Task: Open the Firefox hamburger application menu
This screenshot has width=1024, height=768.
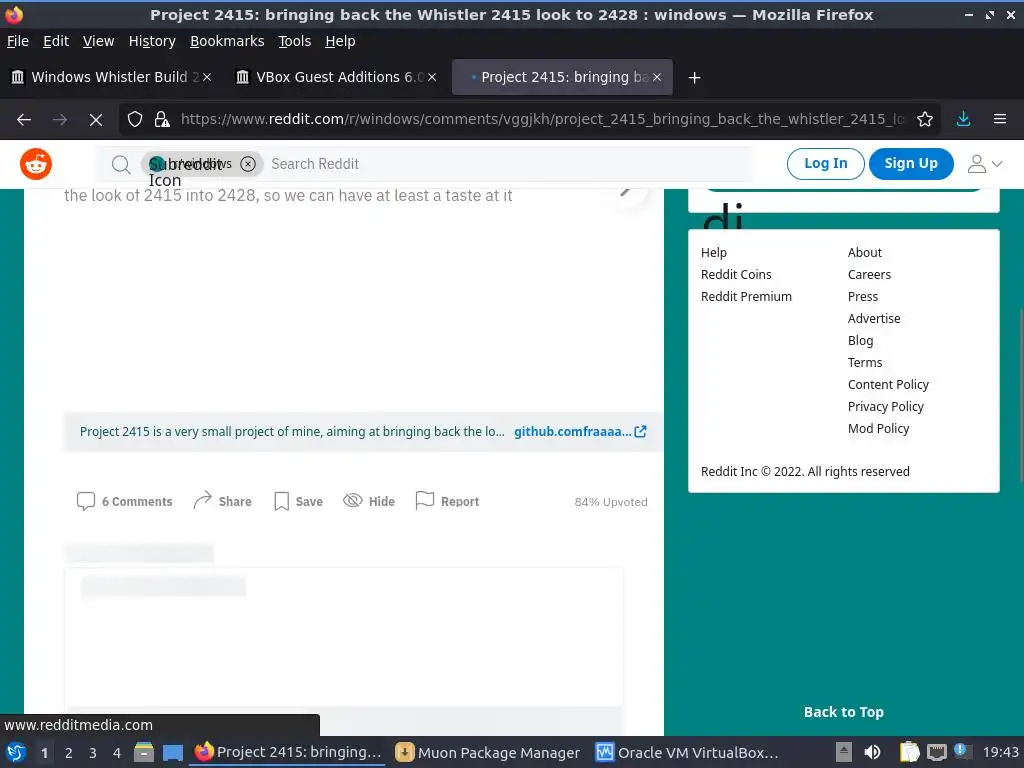Action: pos(1000,120)
